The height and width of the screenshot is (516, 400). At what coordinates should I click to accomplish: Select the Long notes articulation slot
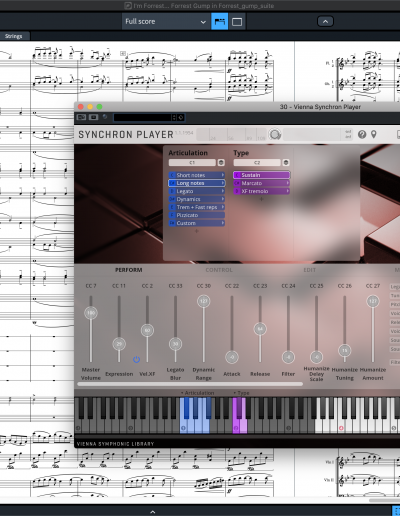click(197, 183)
